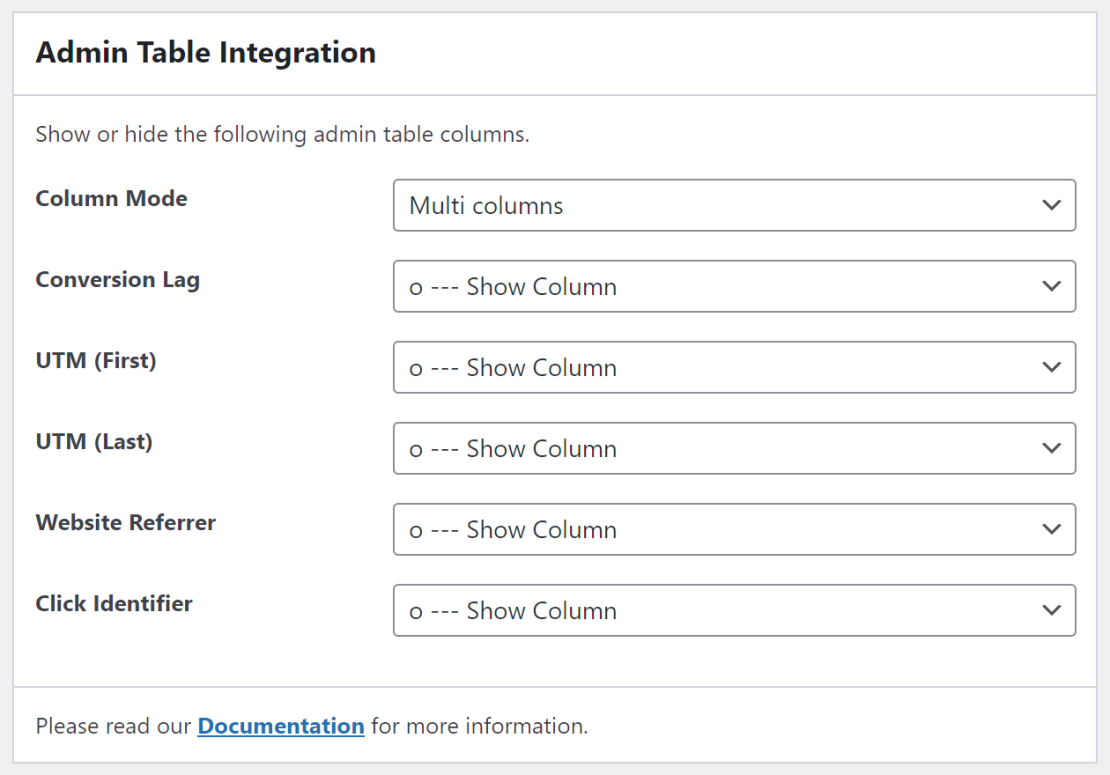Image resolution: width=1110 pixels, height=775 pixels.
Task: Click the Admin Table Integration heading
Action: [x=205, y=52]
